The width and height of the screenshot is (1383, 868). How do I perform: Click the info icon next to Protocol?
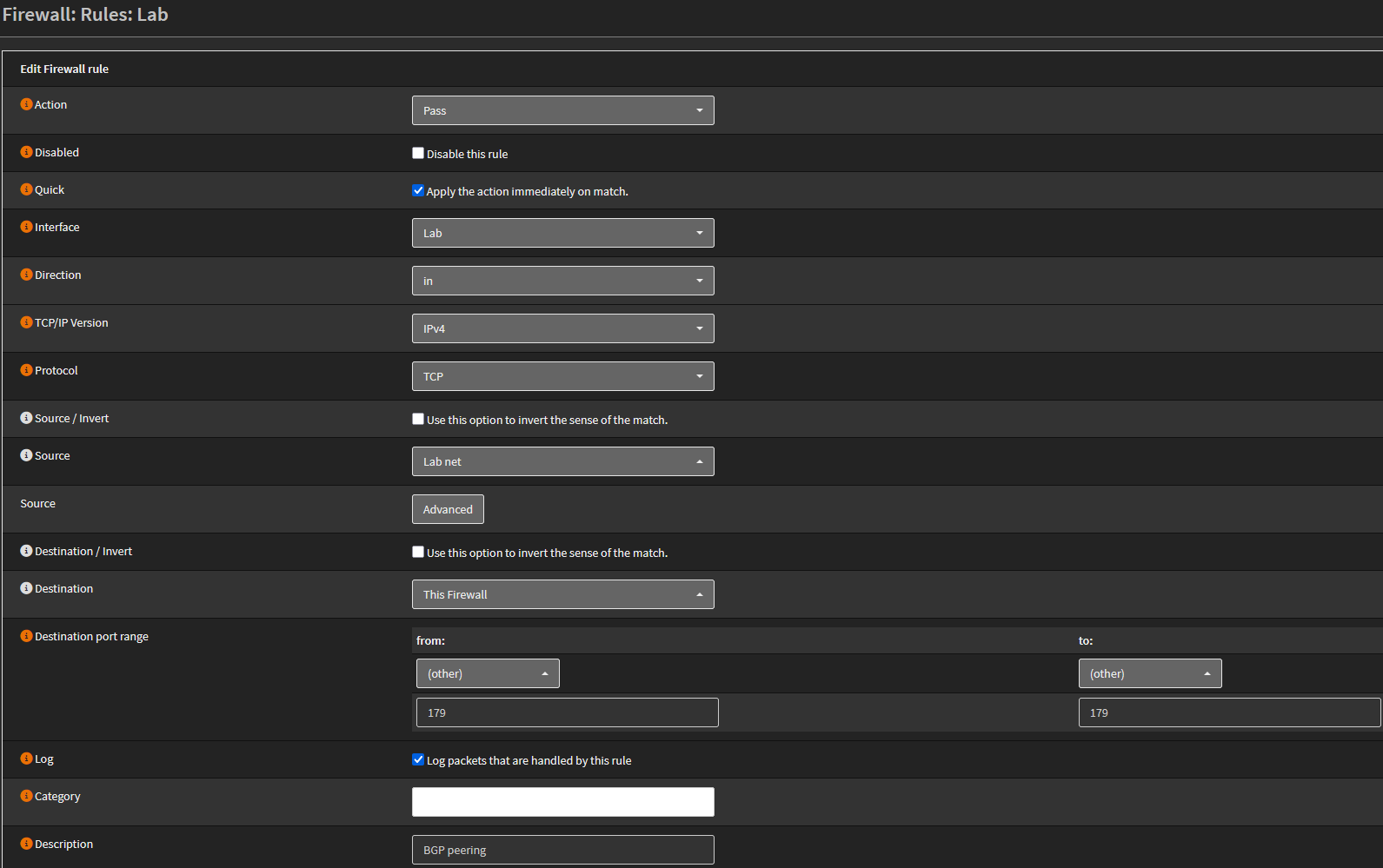[x=26, y=370]
